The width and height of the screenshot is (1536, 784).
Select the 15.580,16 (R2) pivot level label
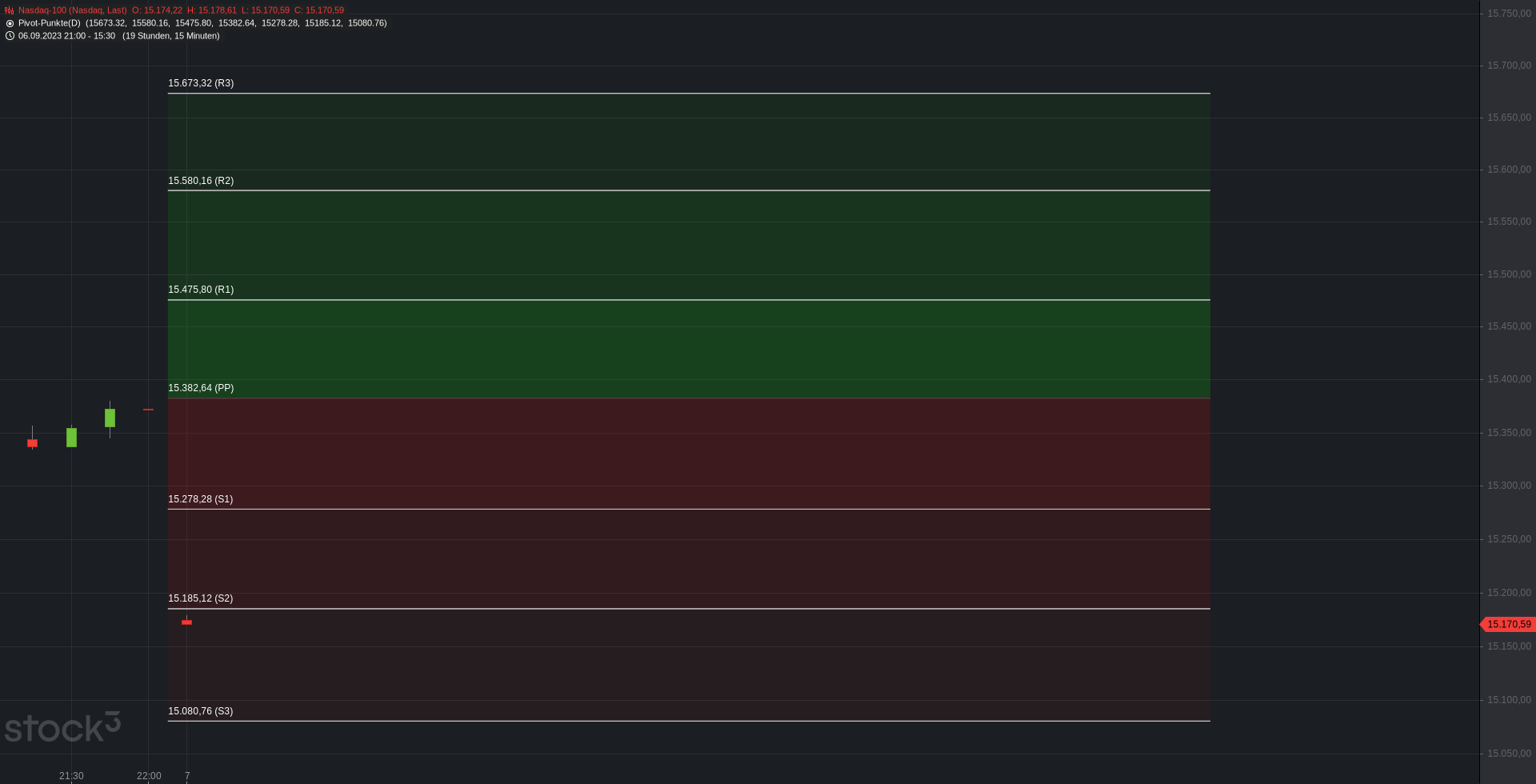click(x=201, y=181)
